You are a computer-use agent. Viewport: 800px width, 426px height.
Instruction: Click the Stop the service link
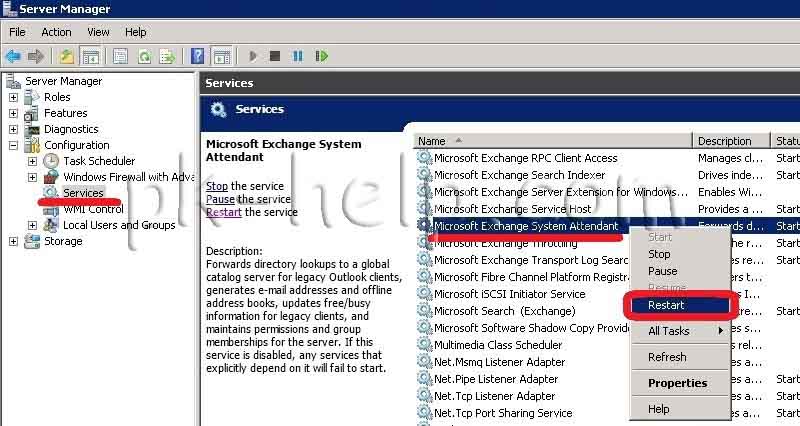click(217, 186)
